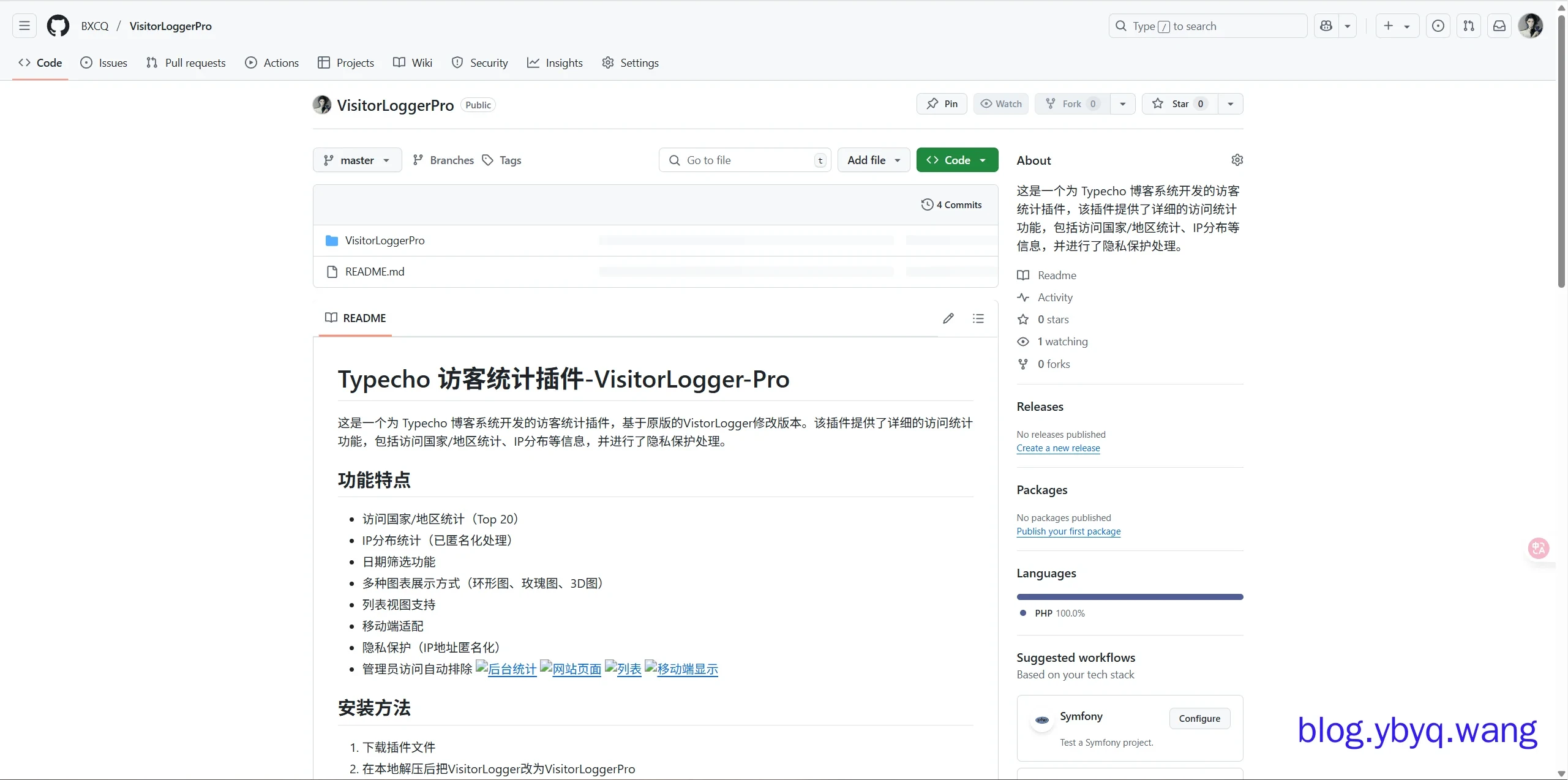
Task: Open the Security tab
Action: pos(480,62)
